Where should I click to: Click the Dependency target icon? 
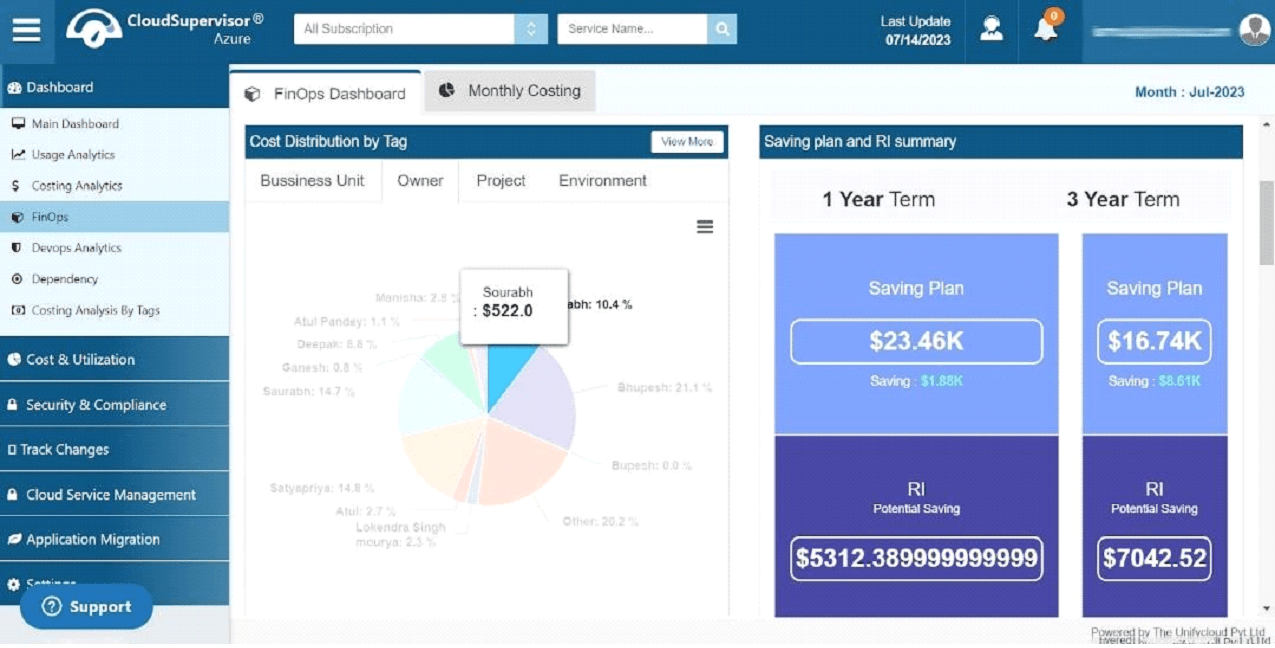coord(16,279)
